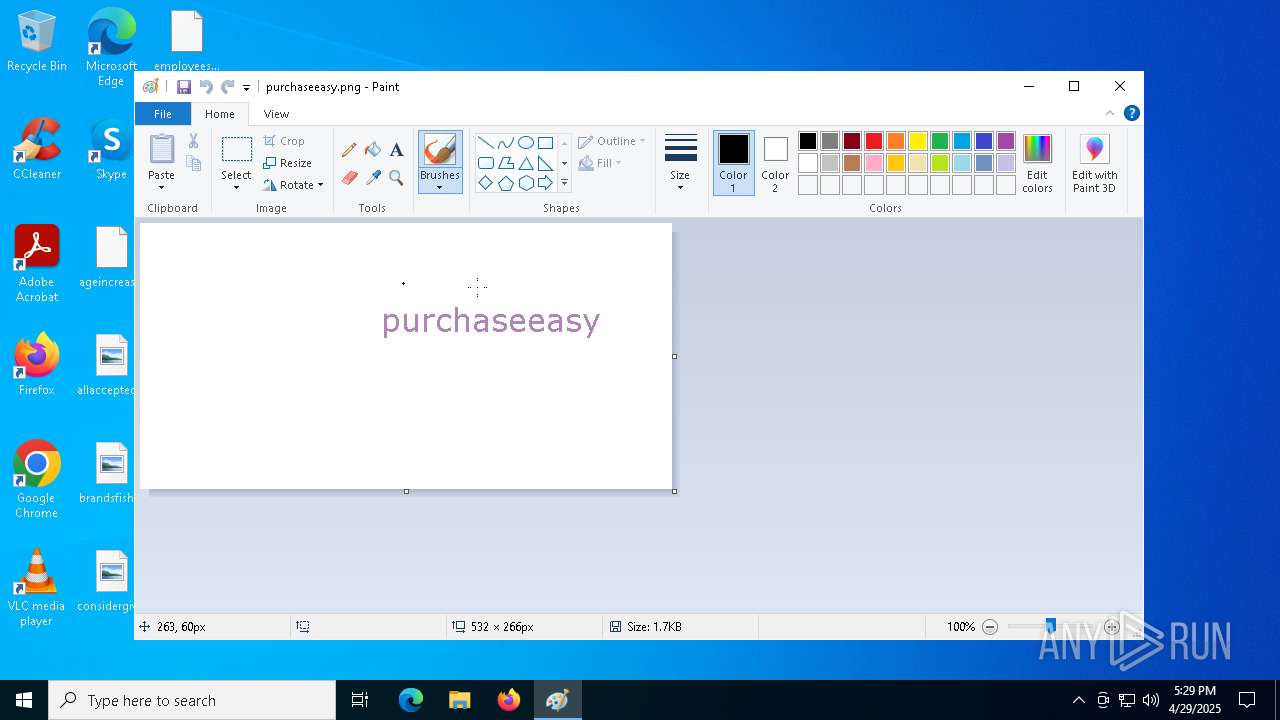Zoom out with minus button
The height and width of the screenshot is (720, 1280).
(990, 627)
